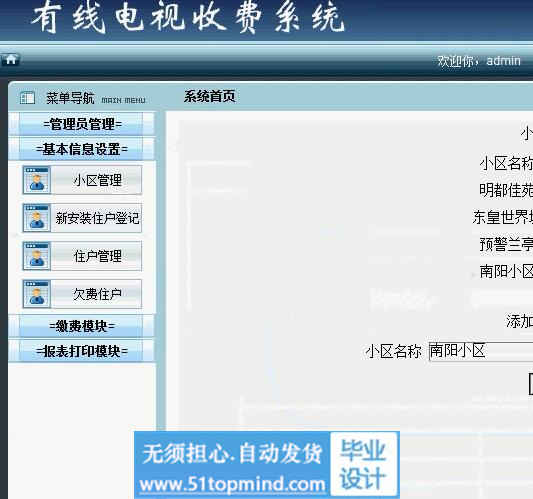The width and height of the screenshot is (533, 499).
Task: Expand the =报表打印模块= section
Action: (x=82, y=351)
